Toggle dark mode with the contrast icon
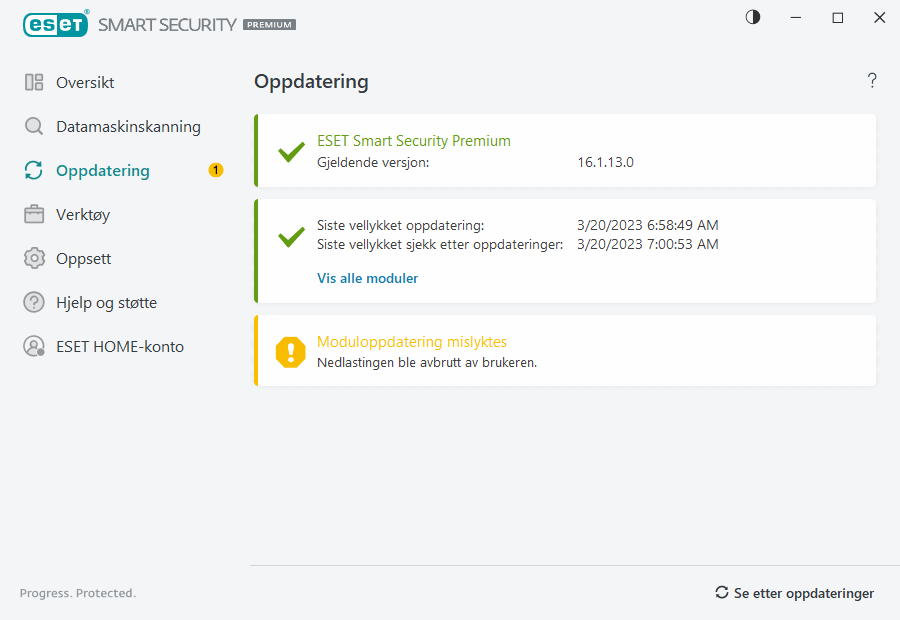The width and height of the screenshot is (900, 620). coord(752,17)
